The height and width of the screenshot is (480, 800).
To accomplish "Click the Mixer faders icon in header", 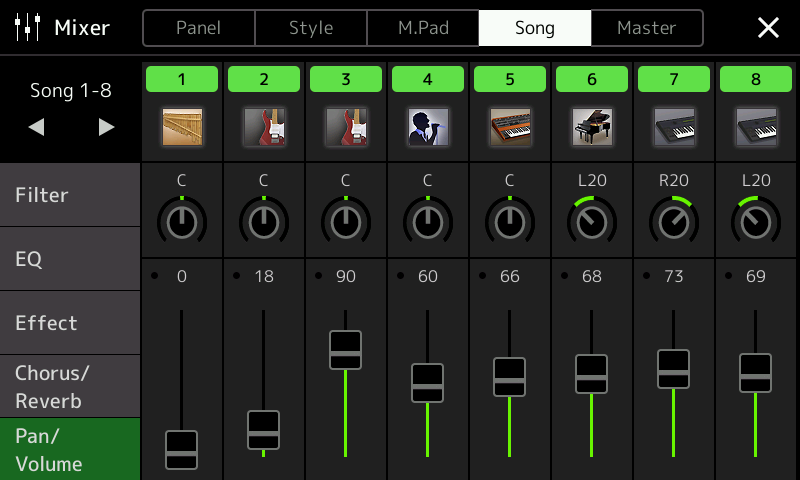I will pyautogui.click(x=27, y=27).
